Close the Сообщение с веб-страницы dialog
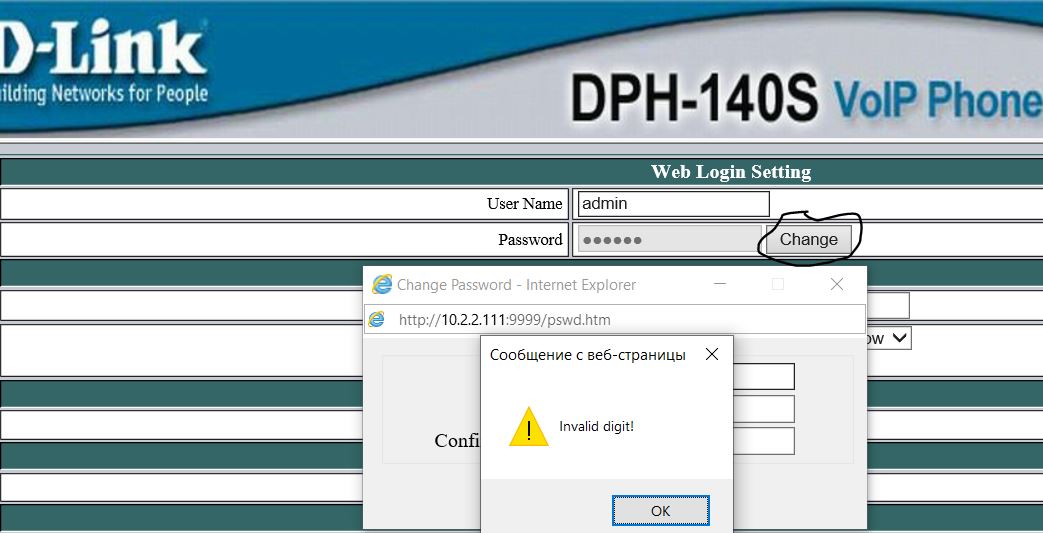Image resolution: width=1043 pixels, height=533 pixels. point(711,355)
